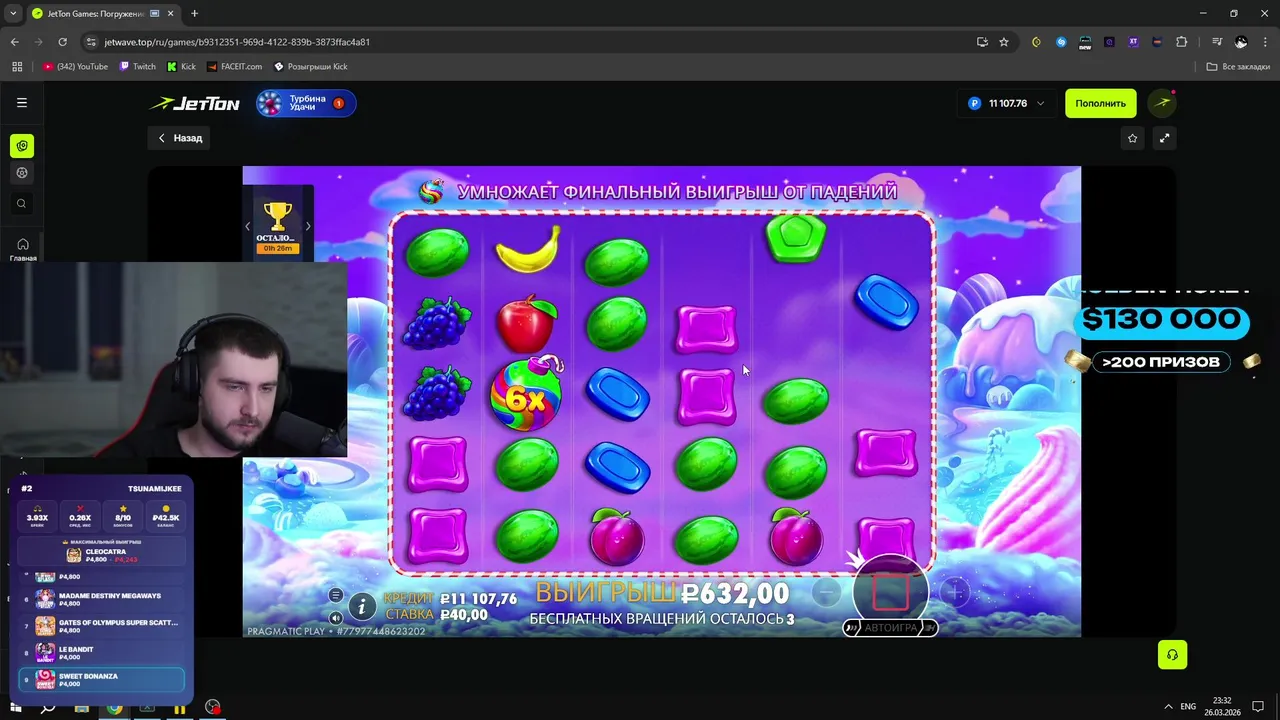Open the media control playlist icon

coord(1216,42)
